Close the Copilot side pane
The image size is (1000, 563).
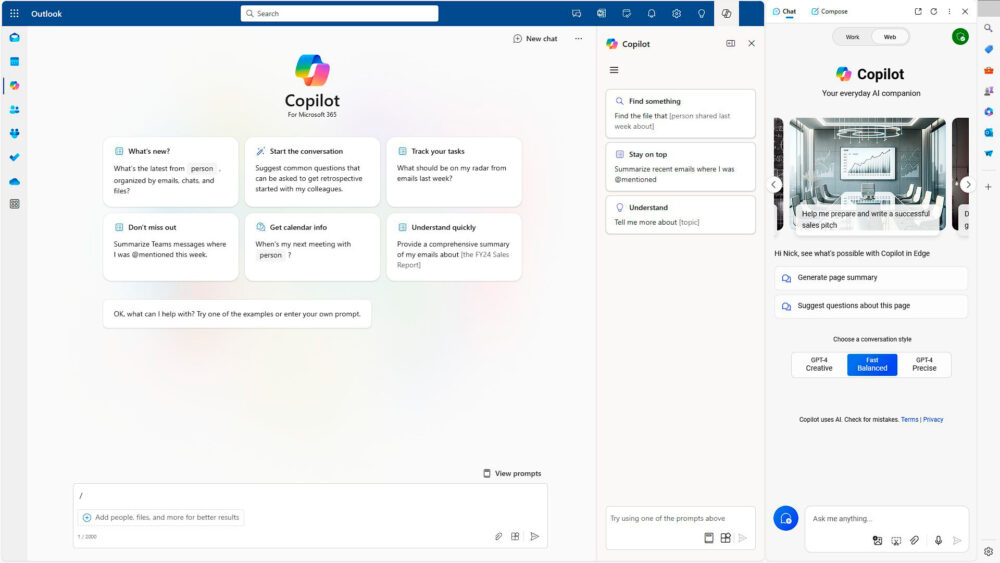point(751,43)
